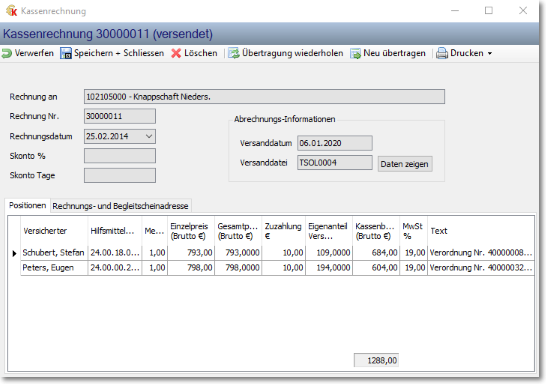Viewport: 546px width, 384px height.
Task: Click the Verwerfen green arrow icon
Action: point(7,53)
